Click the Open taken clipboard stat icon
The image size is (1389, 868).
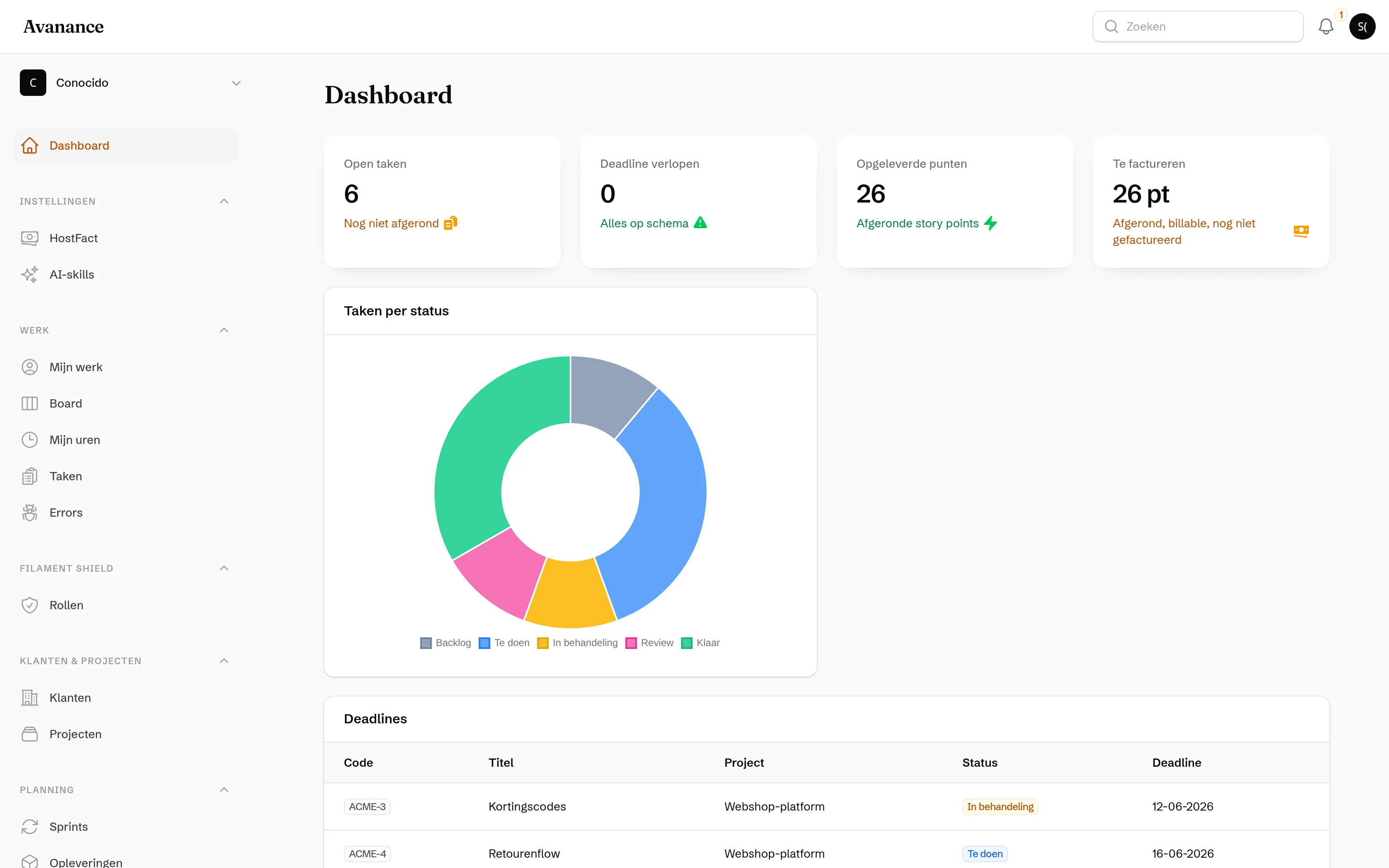tap(451, 223)
